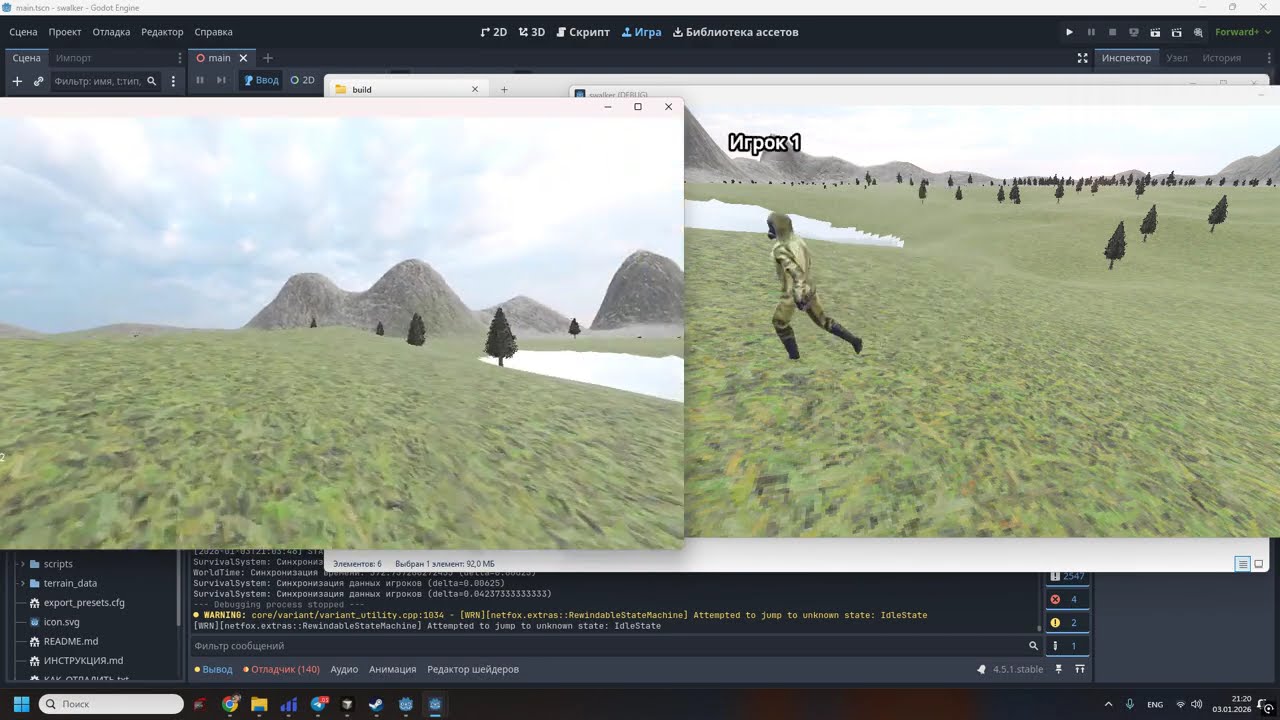Viewport: 1280px width, 720px height.
Task: Toggle standard messages filter showing 2547
Action: click(x=1066, y=576)
